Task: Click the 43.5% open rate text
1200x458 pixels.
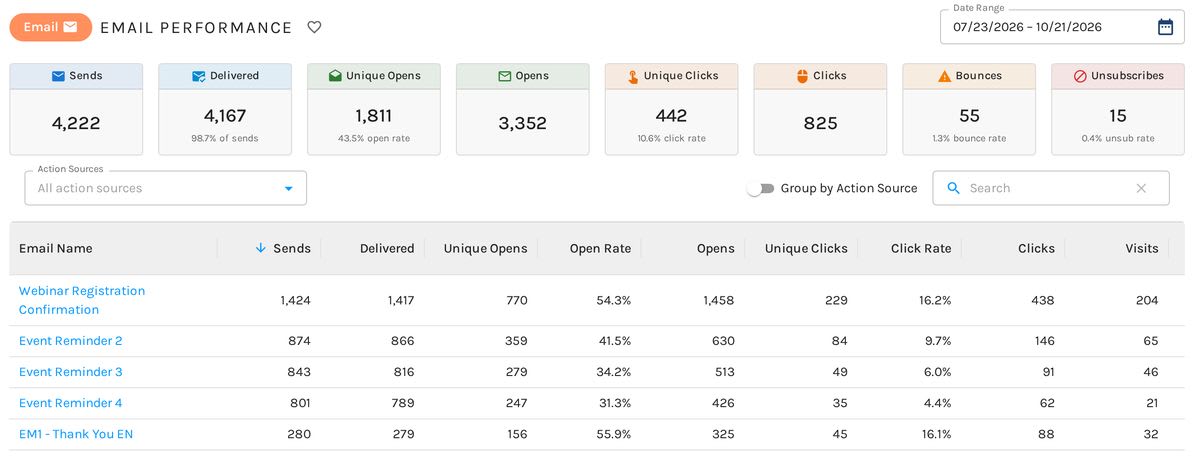Action: point(374,139)
